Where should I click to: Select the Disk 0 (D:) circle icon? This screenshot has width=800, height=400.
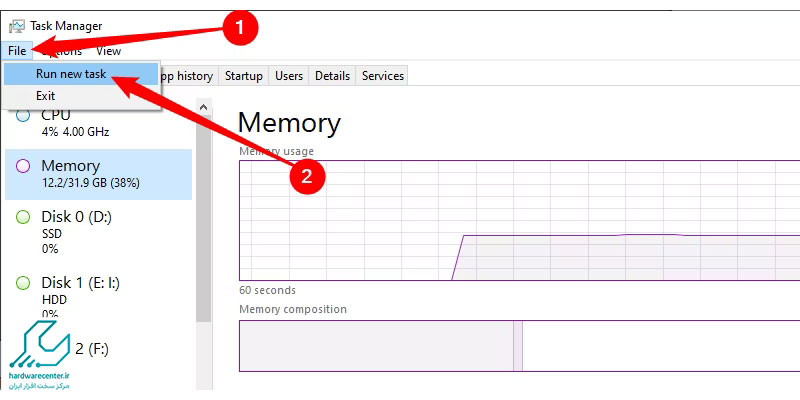point(23,217)
